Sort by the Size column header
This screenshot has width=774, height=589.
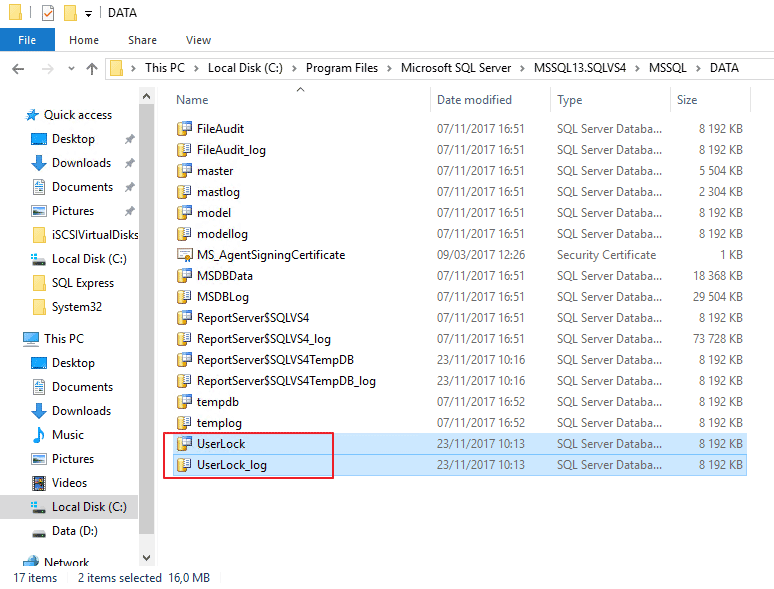coord(710,100)
